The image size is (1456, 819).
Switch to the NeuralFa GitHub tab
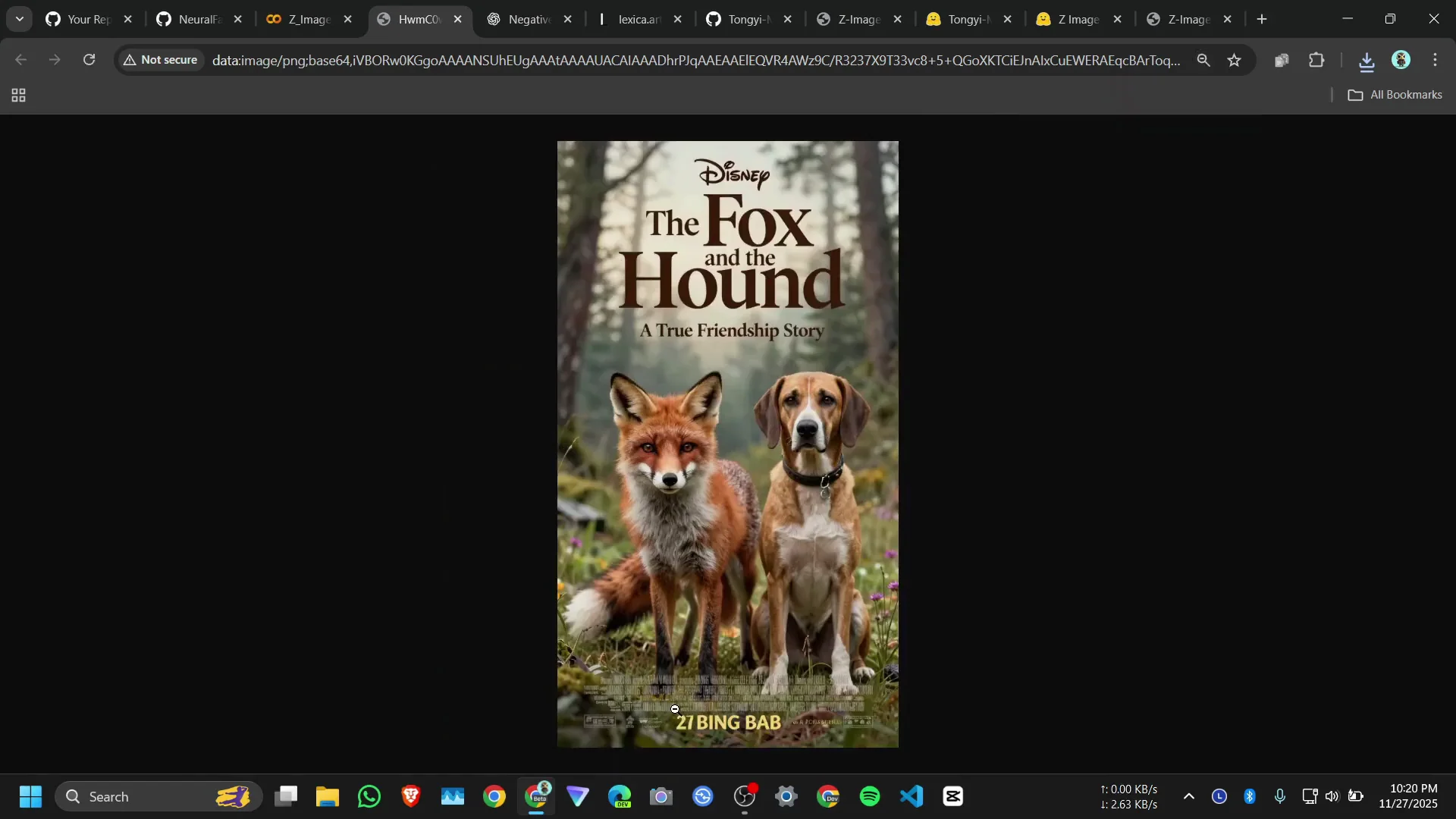pyautogui.click(x=199, y=20)
